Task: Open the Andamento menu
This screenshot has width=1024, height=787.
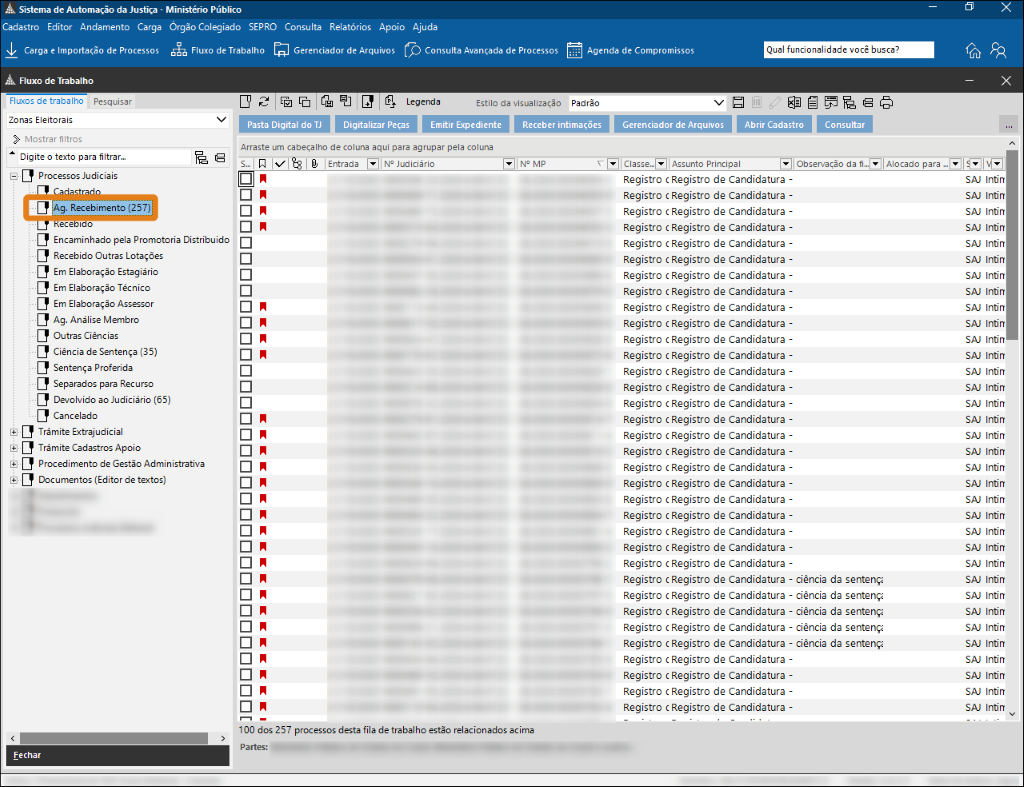Action: [x=104, y=27]
